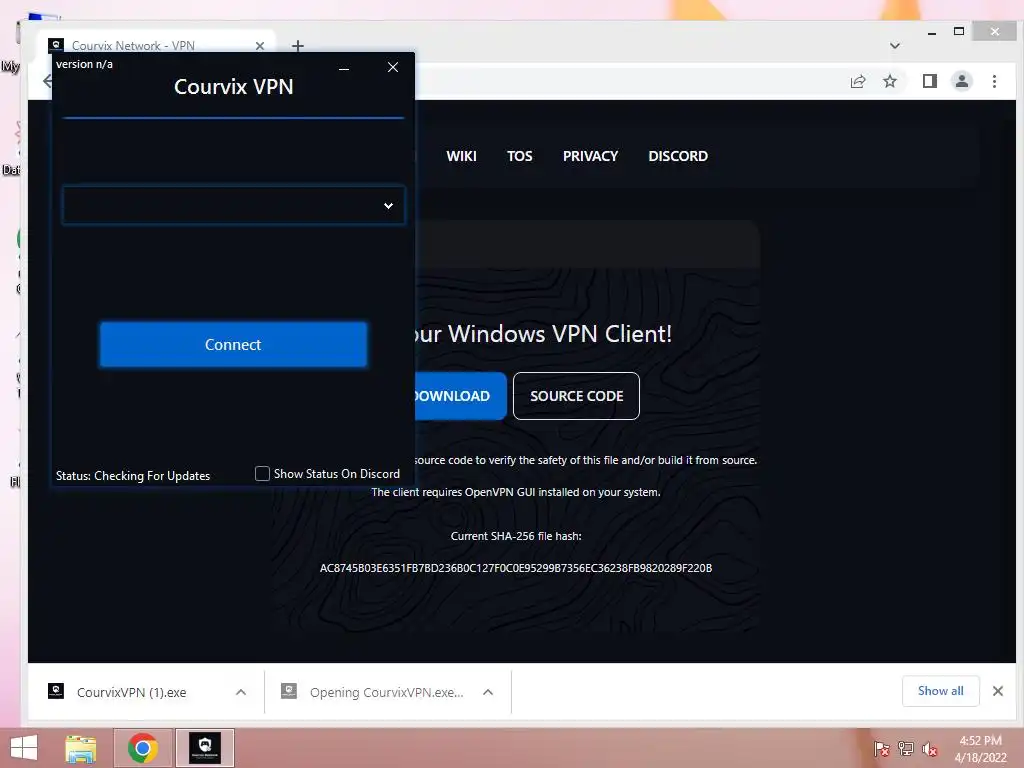Viewport: 1024px width, 768px height.
Task: Expand options for CourvixVPN (1).exe download
Action: click(241, 692)
